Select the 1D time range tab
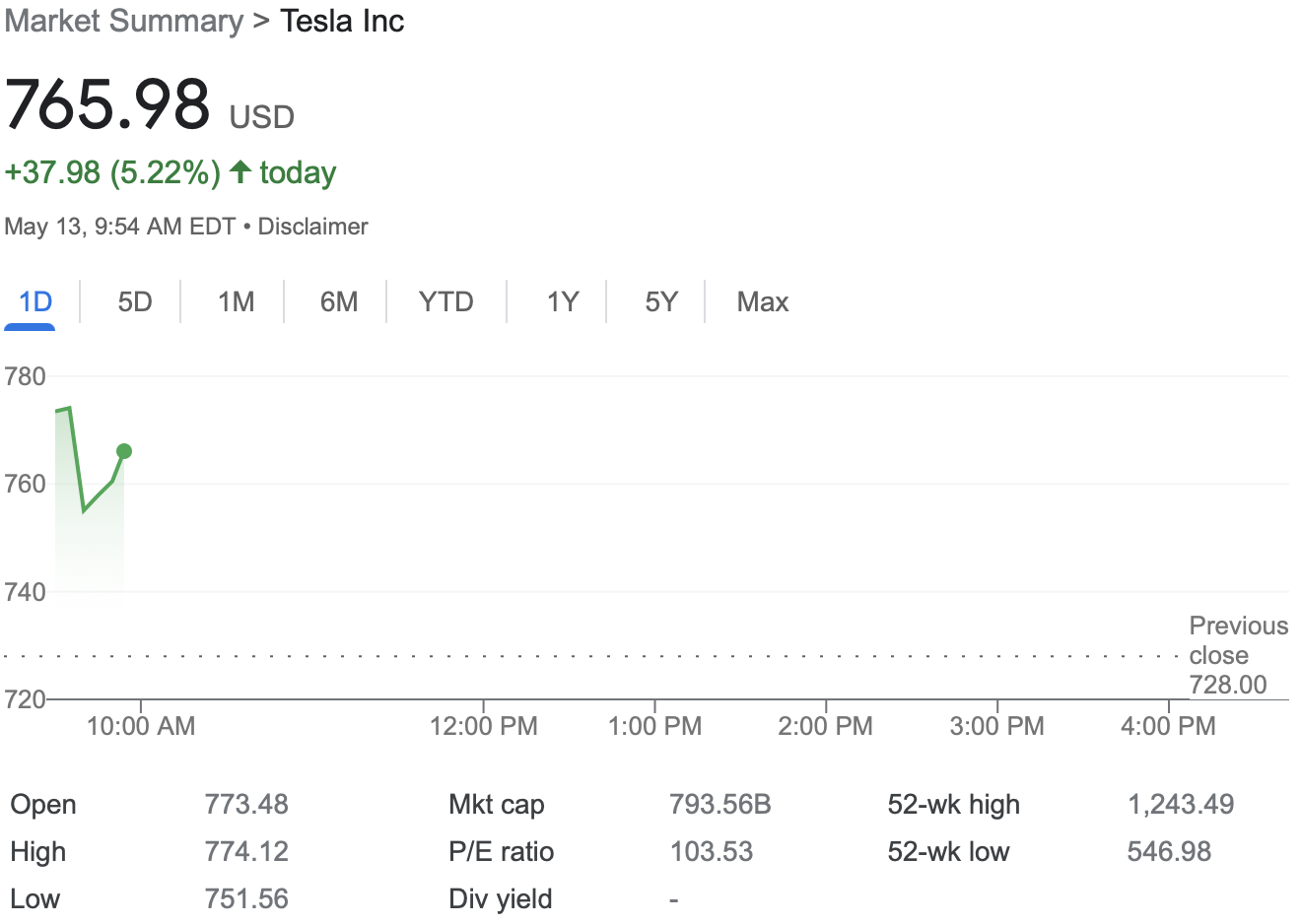The image size is (1301, 924). coord(35,301)
